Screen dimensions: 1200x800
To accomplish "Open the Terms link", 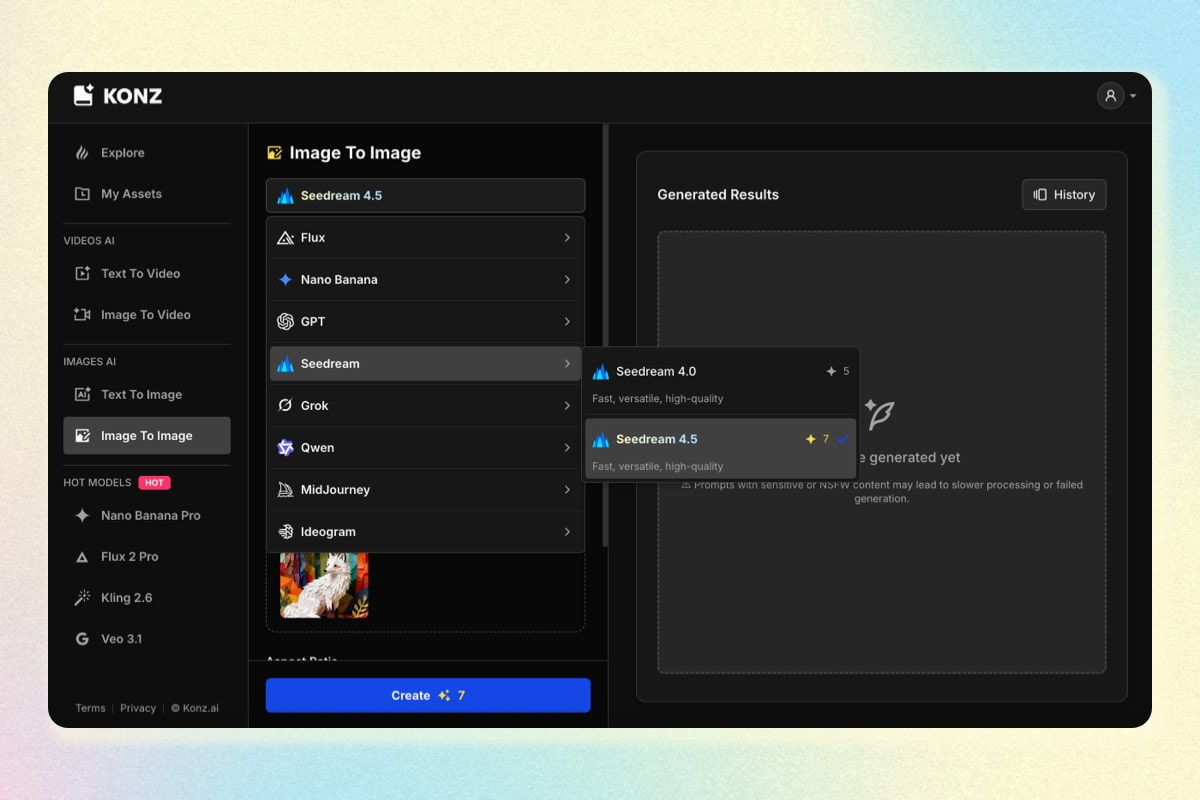I will 90,708.
